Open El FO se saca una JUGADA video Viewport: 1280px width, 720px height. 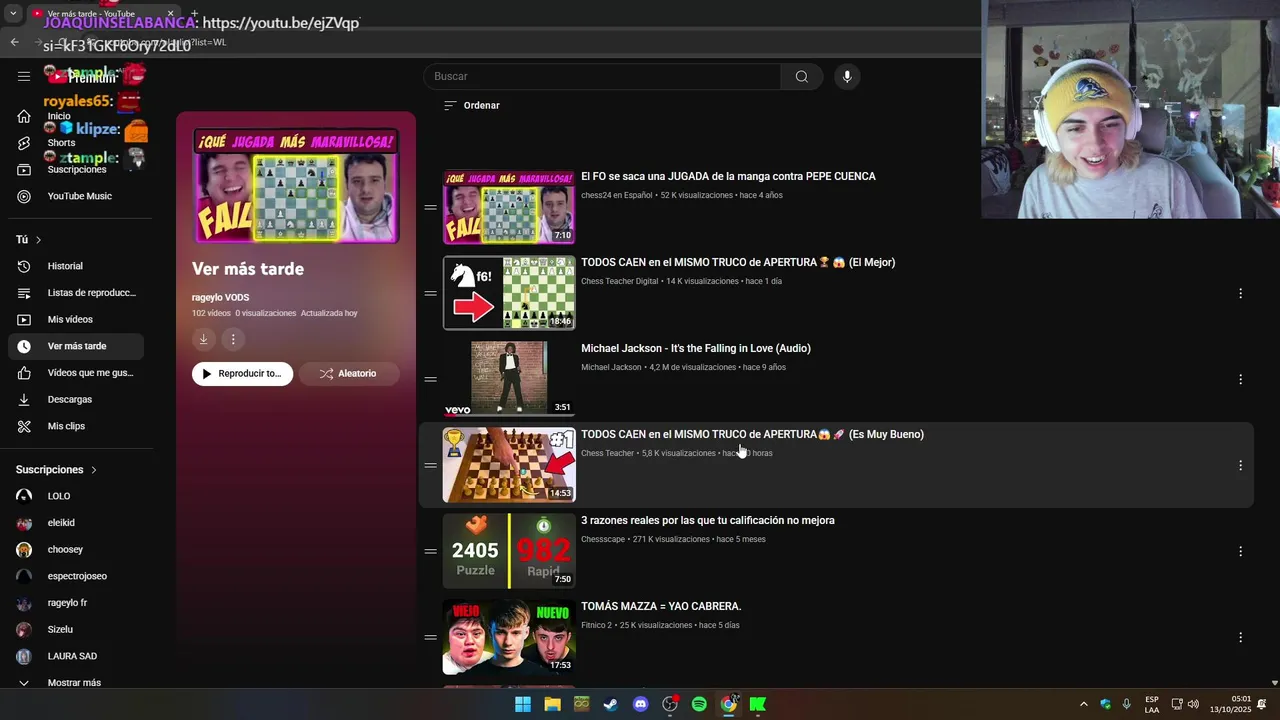coord(728,176)
